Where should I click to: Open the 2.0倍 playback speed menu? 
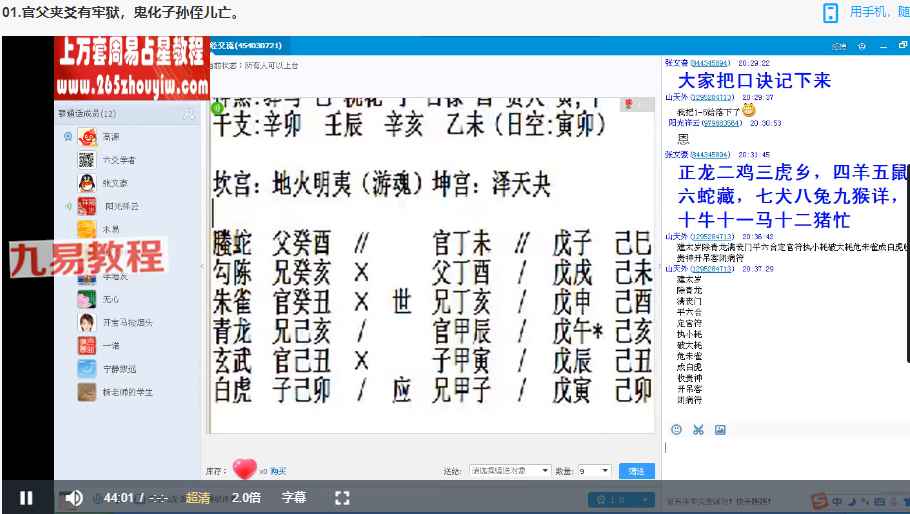coord(246,498)
